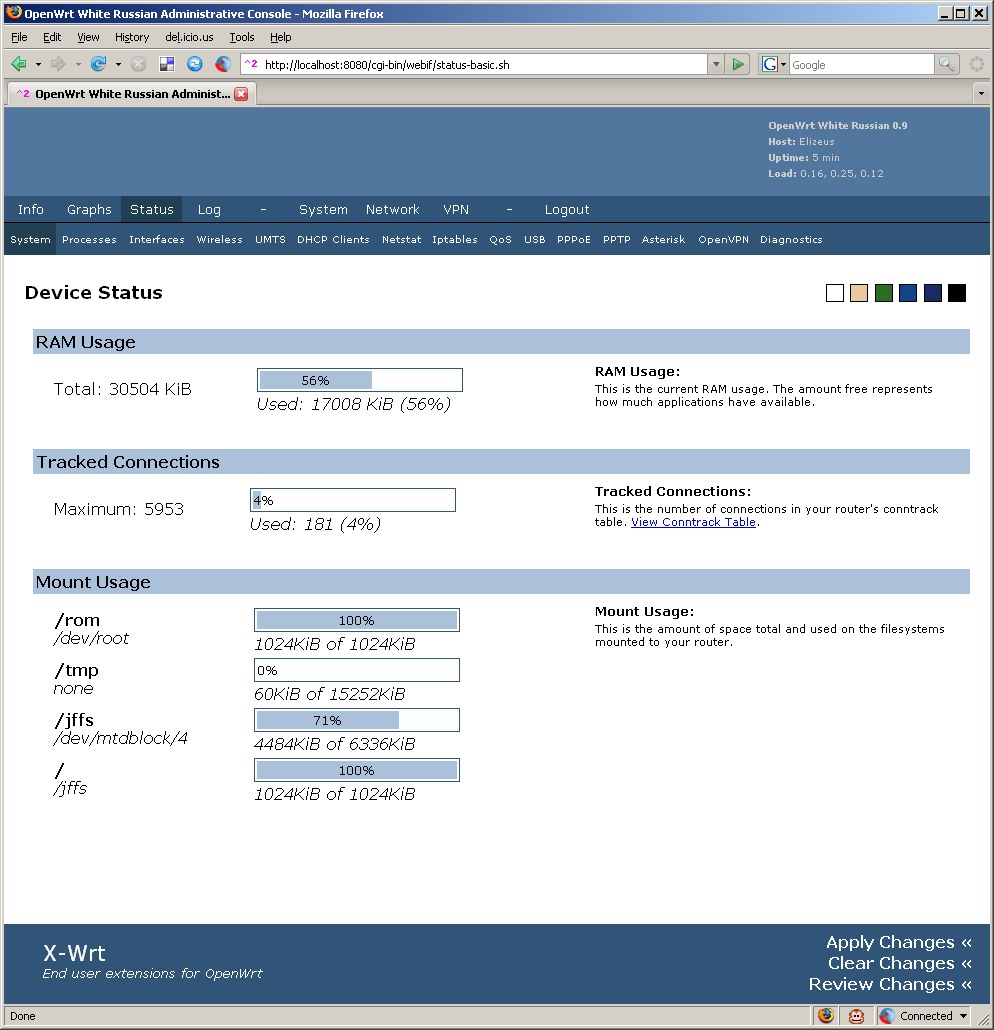Open the History menu
The height and width of the screenshot is (1030, 994).
point(132,37)
